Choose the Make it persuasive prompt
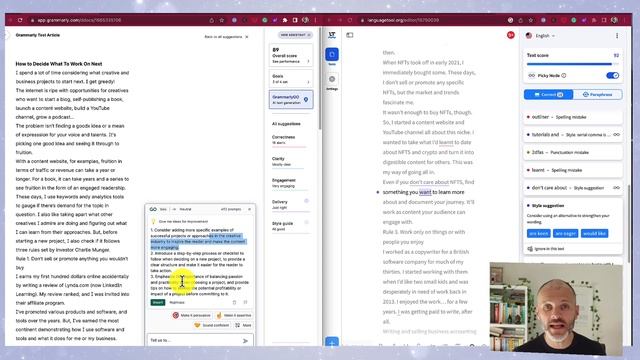Screen dimensions: 640x360 coord(191,316)
